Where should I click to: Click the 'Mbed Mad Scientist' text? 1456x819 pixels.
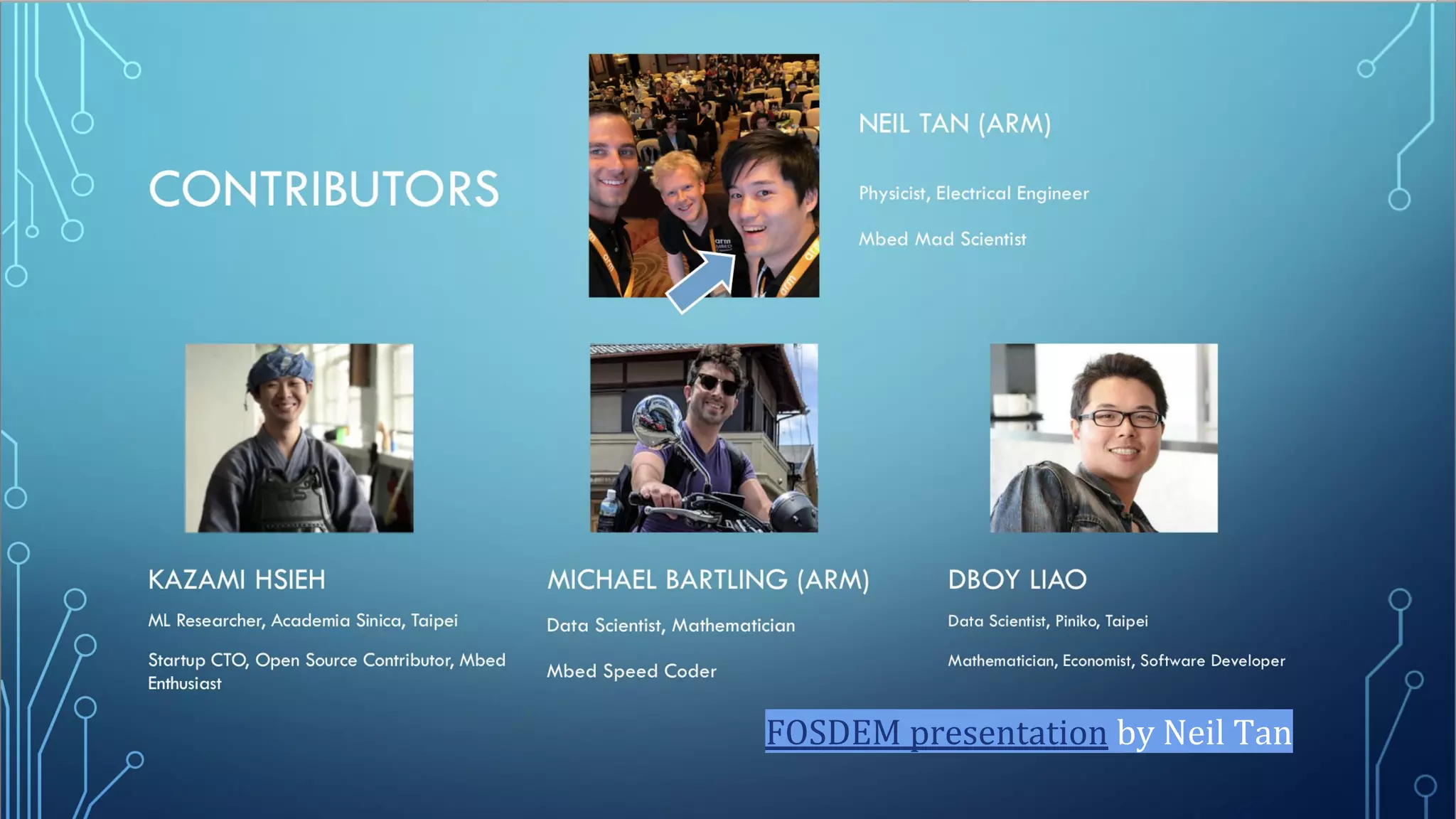point(942,240)
